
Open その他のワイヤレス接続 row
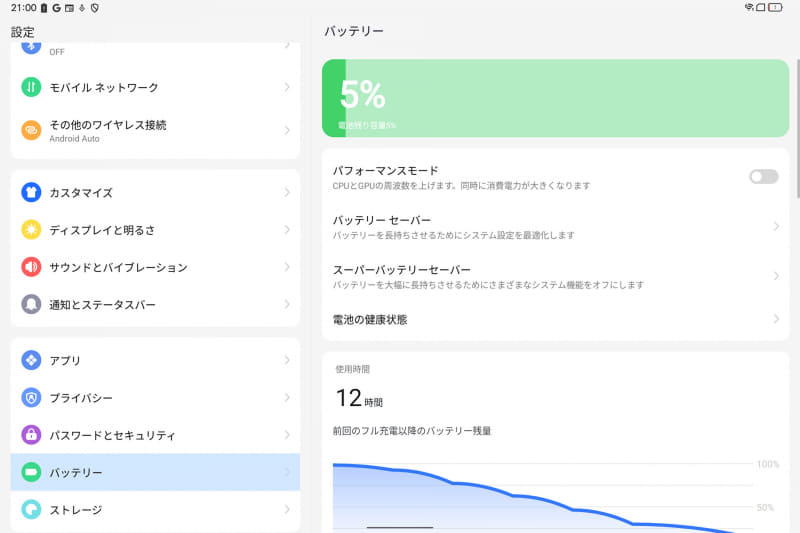(x=155, y=130)
